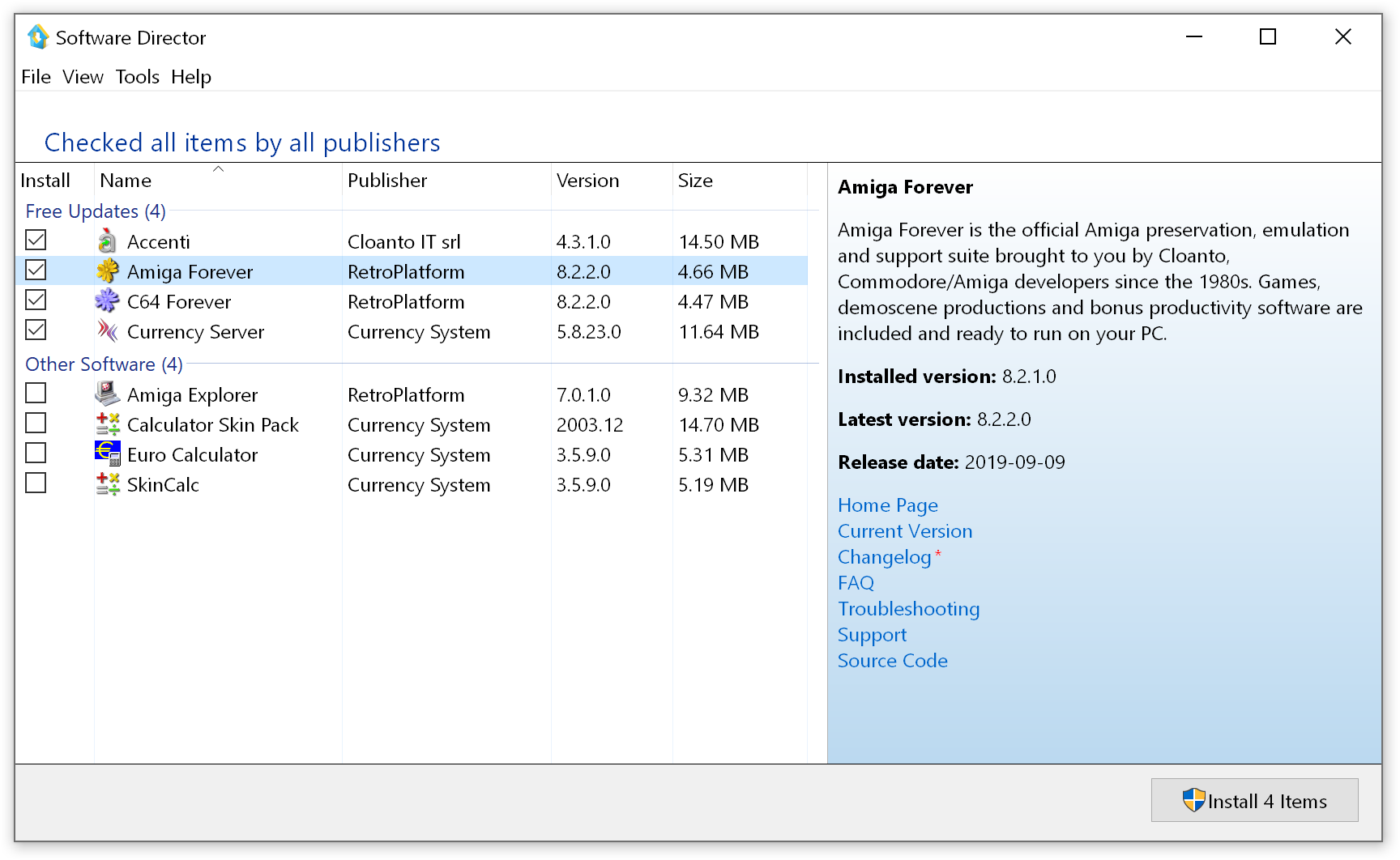Screen dimensions: 1400x860
Task: Click the 14.70 MB size cell
Action: click(x=719, y=425)
